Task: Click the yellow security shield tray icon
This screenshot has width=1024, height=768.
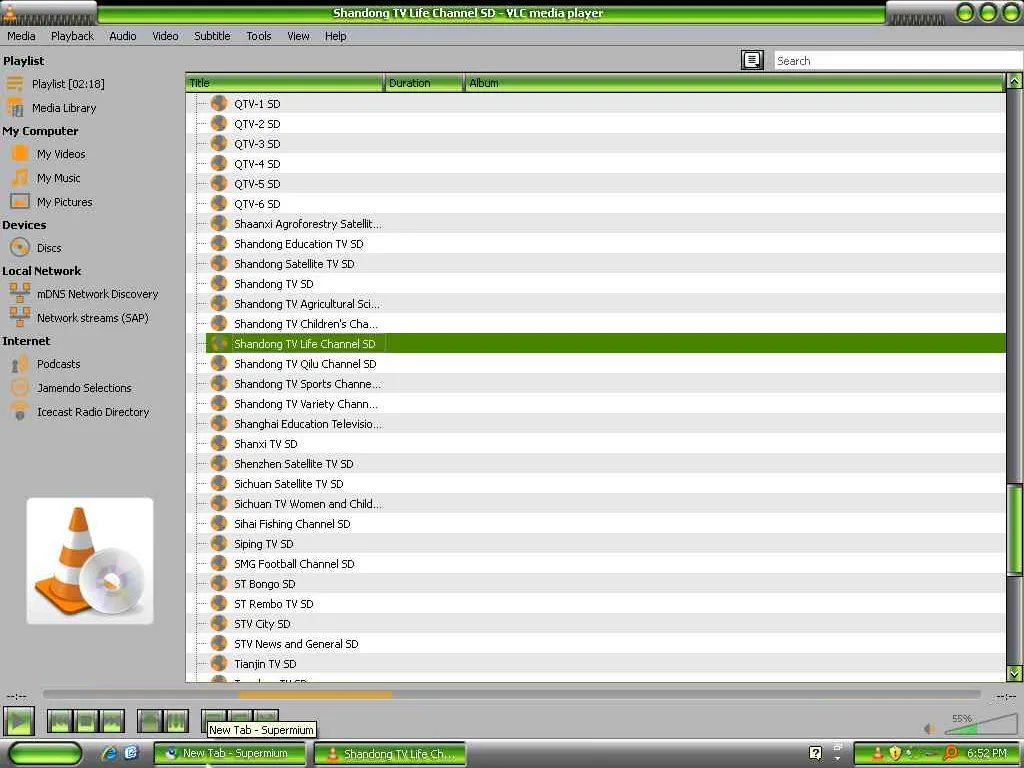Action: [895, 753]
